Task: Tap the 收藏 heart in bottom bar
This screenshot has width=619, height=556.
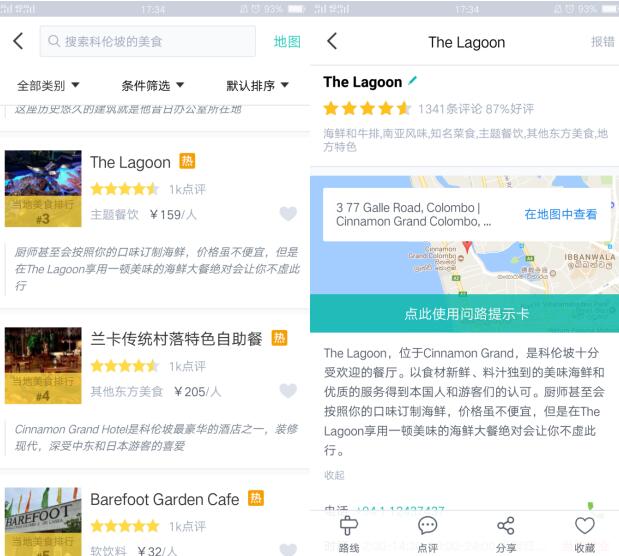Action: click(x=584, y=535)
